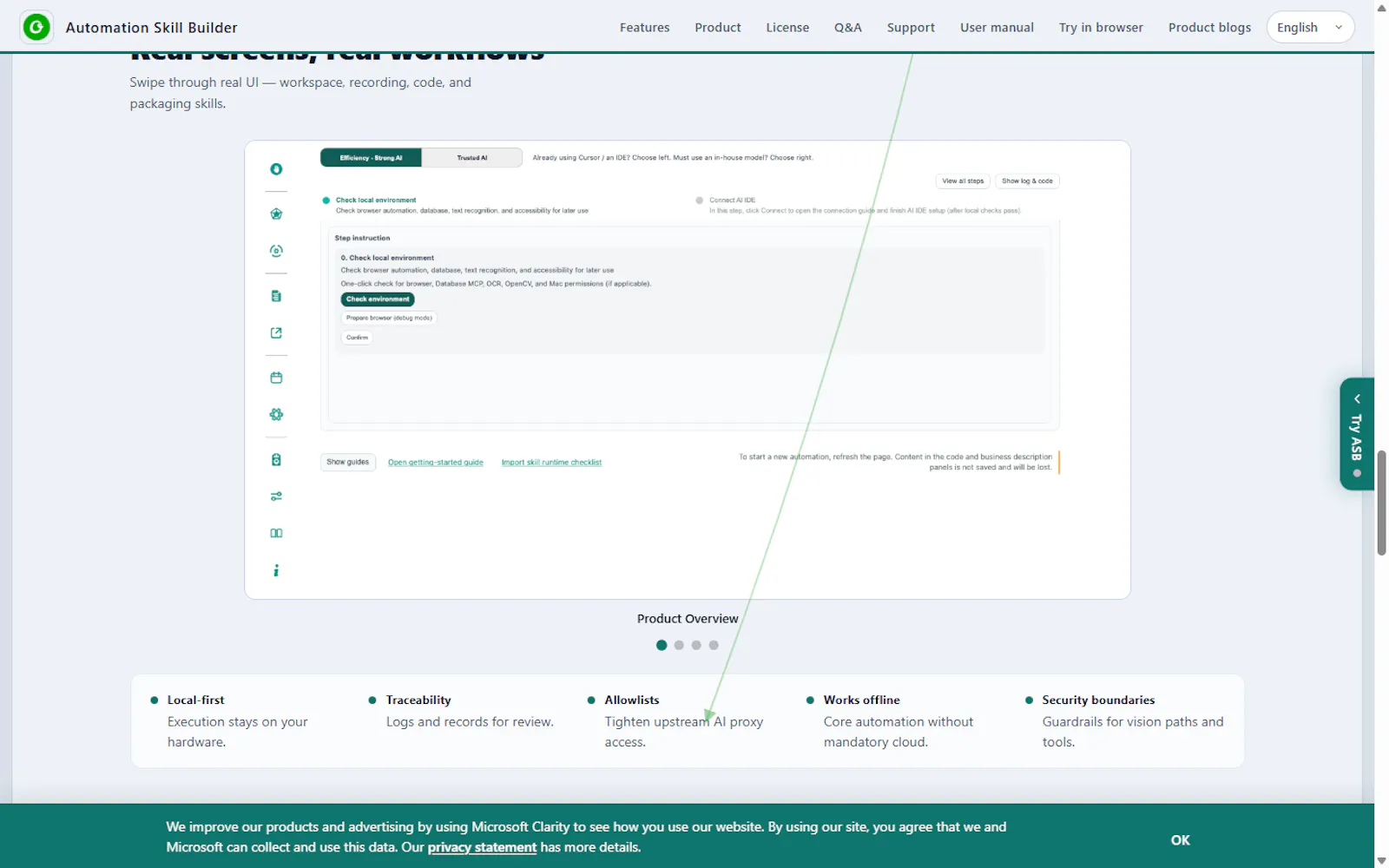The image size is (1389, 868).
Task: Open the sliders adjust icon in preview sidebar
Action: pos(276,496)
